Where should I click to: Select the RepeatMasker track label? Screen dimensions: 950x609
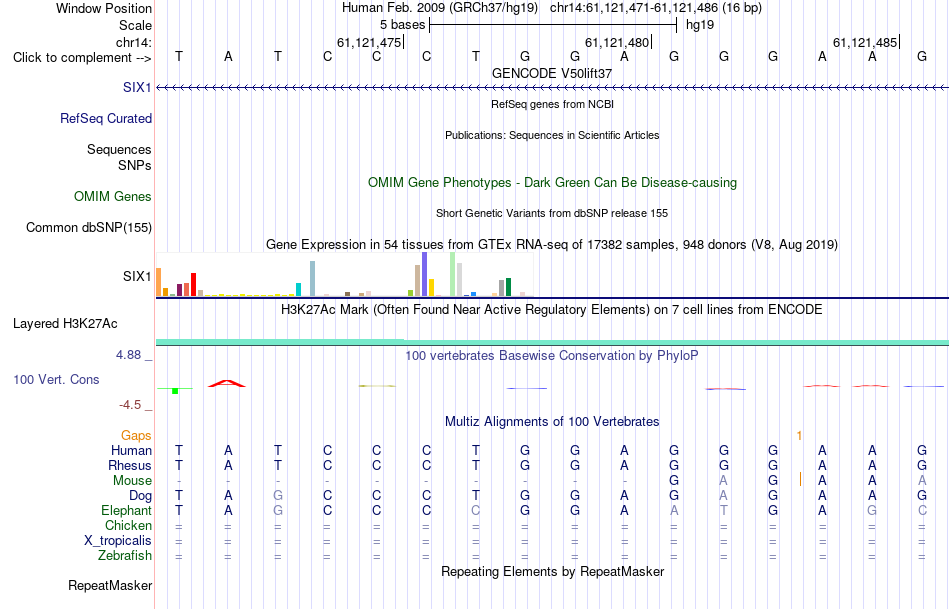(110, 585)
